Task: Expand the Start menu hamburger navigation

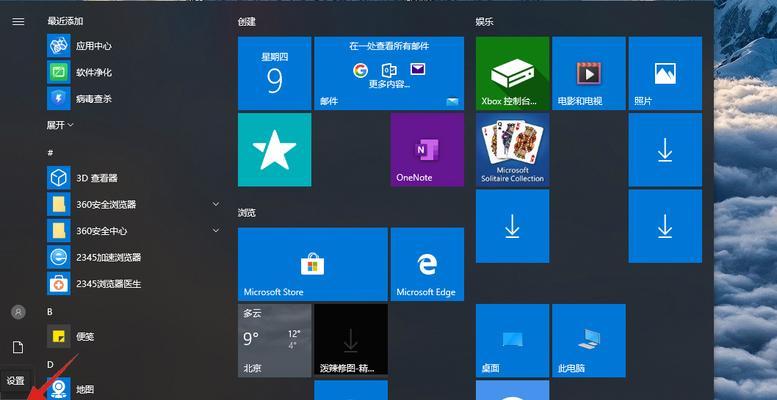Action: [18, 21]
